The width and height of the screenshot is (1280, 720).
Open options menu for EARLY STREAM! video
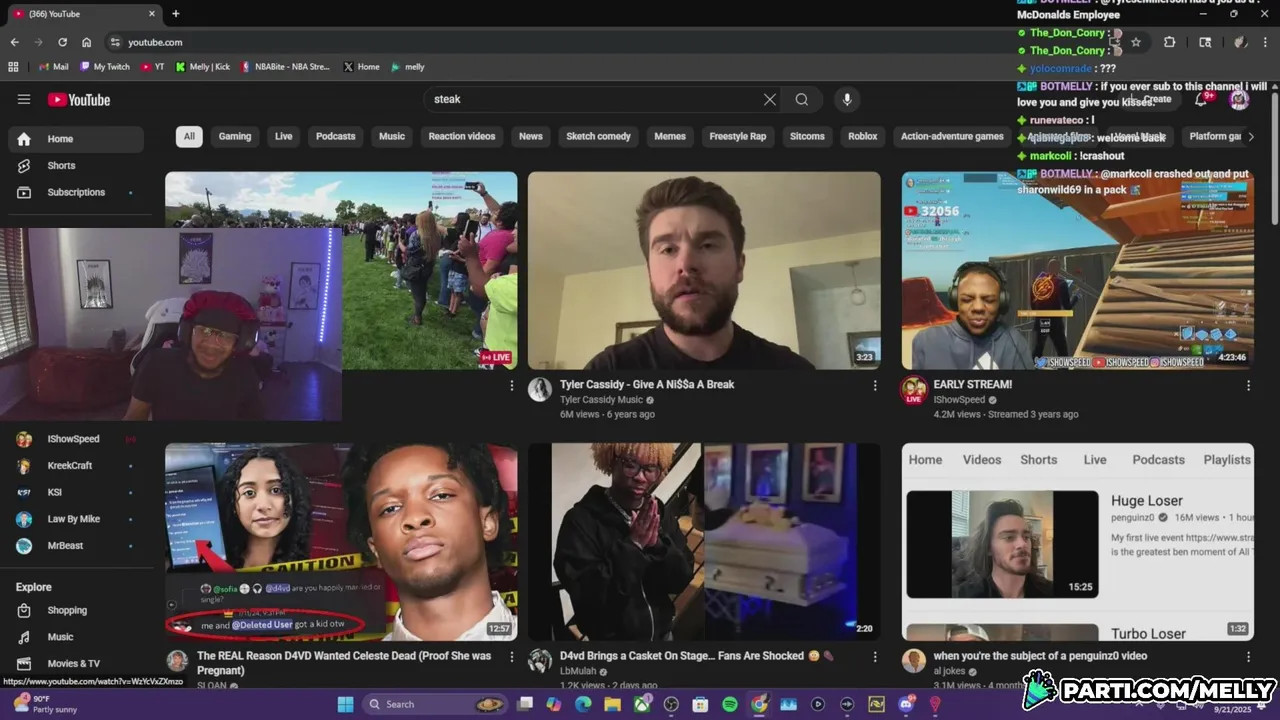[1248, 385]
